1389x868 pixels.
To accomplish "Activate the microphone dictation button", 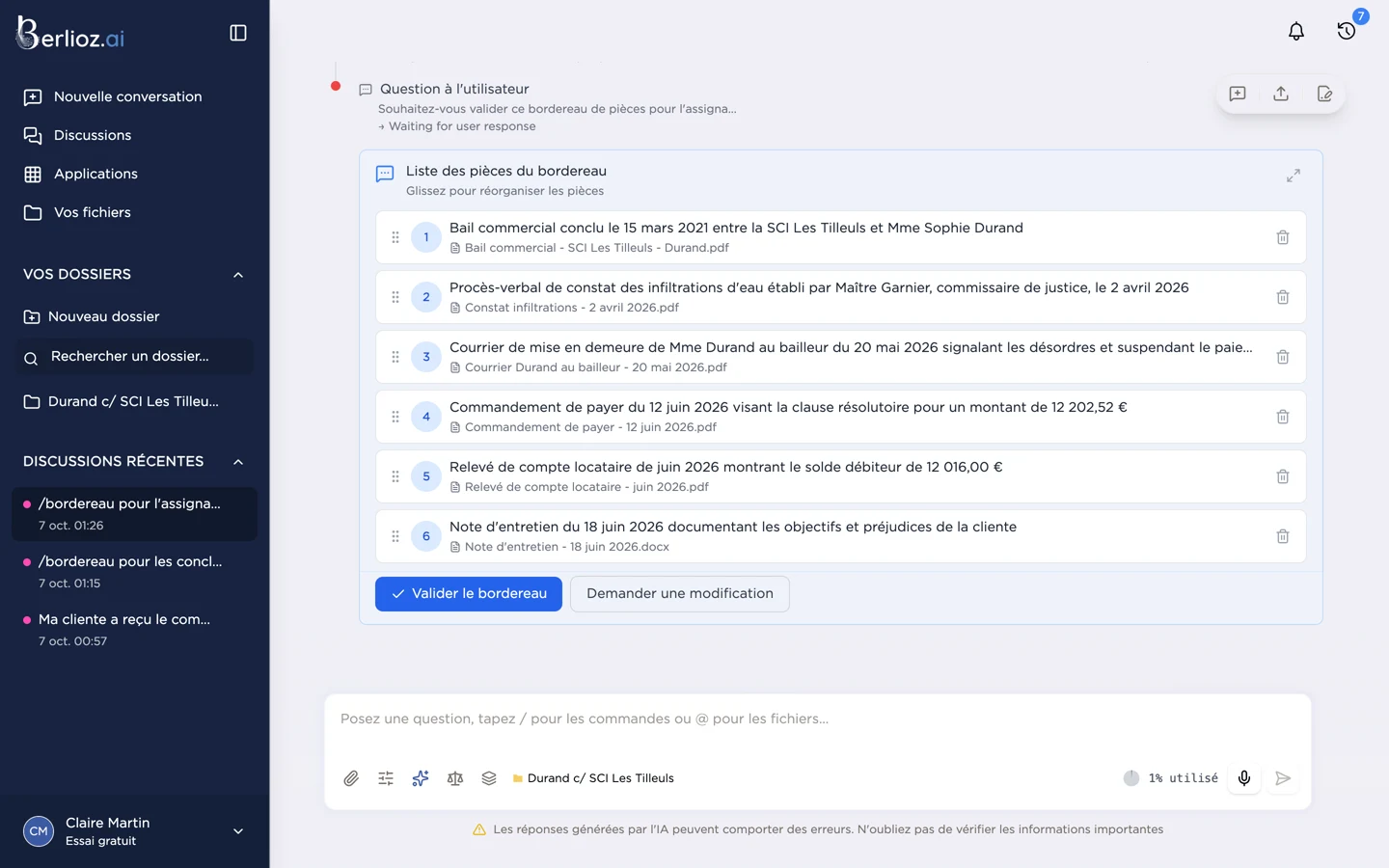I will 1244,778.
